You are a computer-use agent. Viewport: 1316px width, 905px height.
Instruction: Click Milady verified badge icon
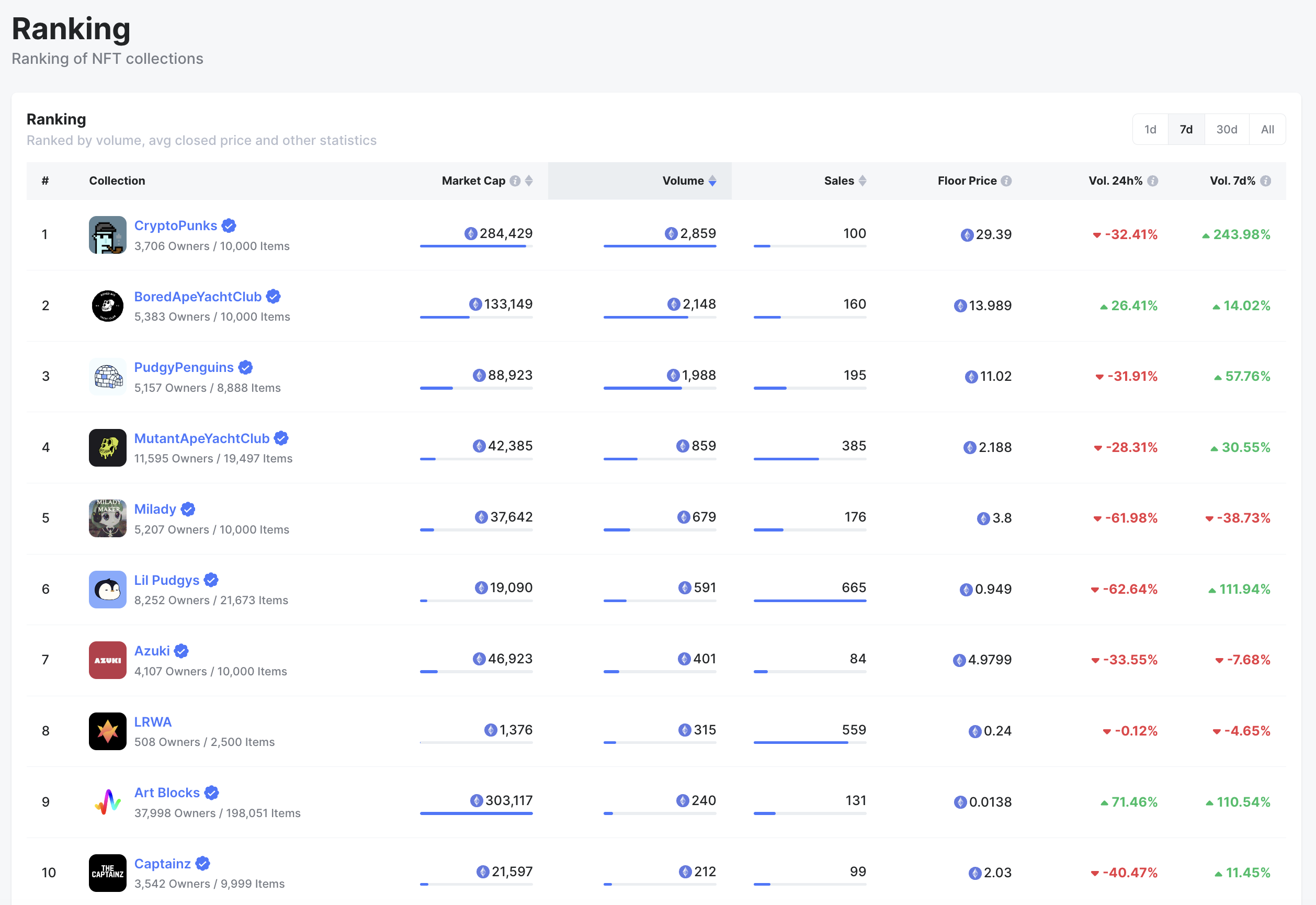click(188, 509)
